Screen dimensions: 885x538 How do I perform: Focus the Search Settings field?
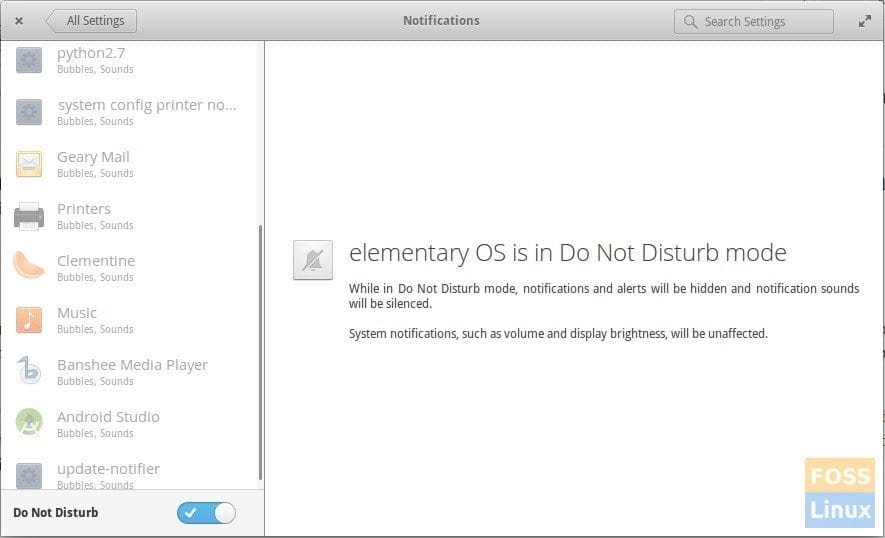pos(753,21)
